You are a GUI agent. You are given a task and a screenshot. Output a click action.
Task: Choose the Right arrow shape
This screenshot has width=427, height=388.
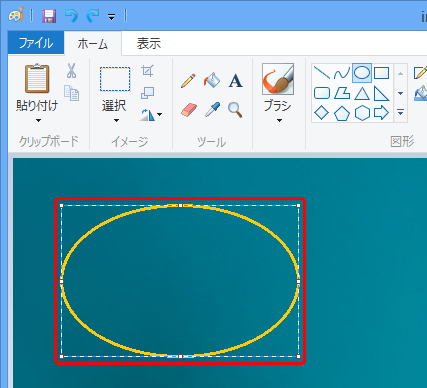point(381,113)
